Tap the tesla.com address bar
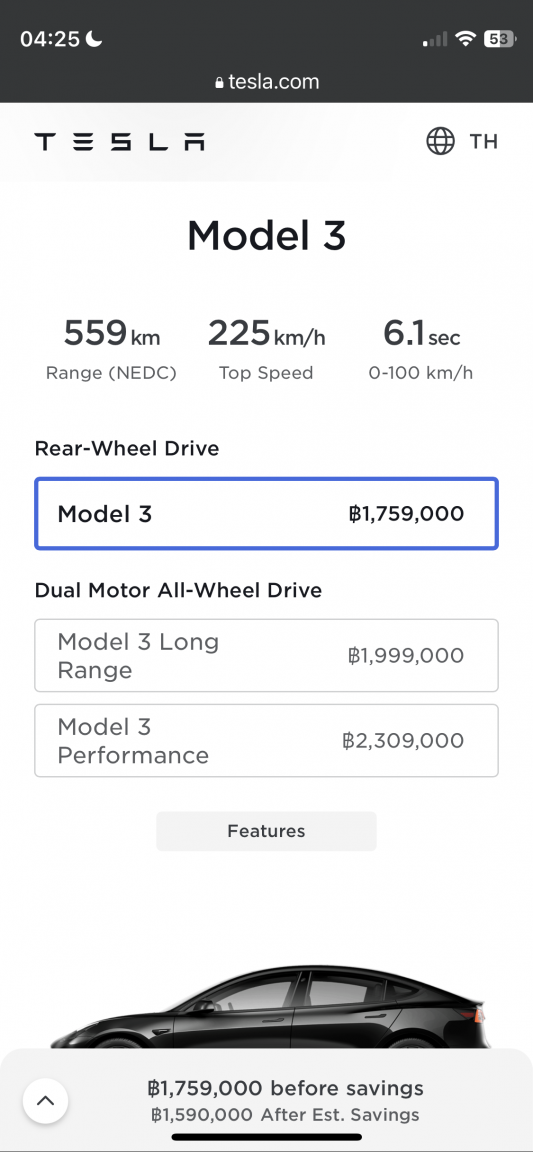The width and height of the screenshot is (533, 1152). coord(266,82)
